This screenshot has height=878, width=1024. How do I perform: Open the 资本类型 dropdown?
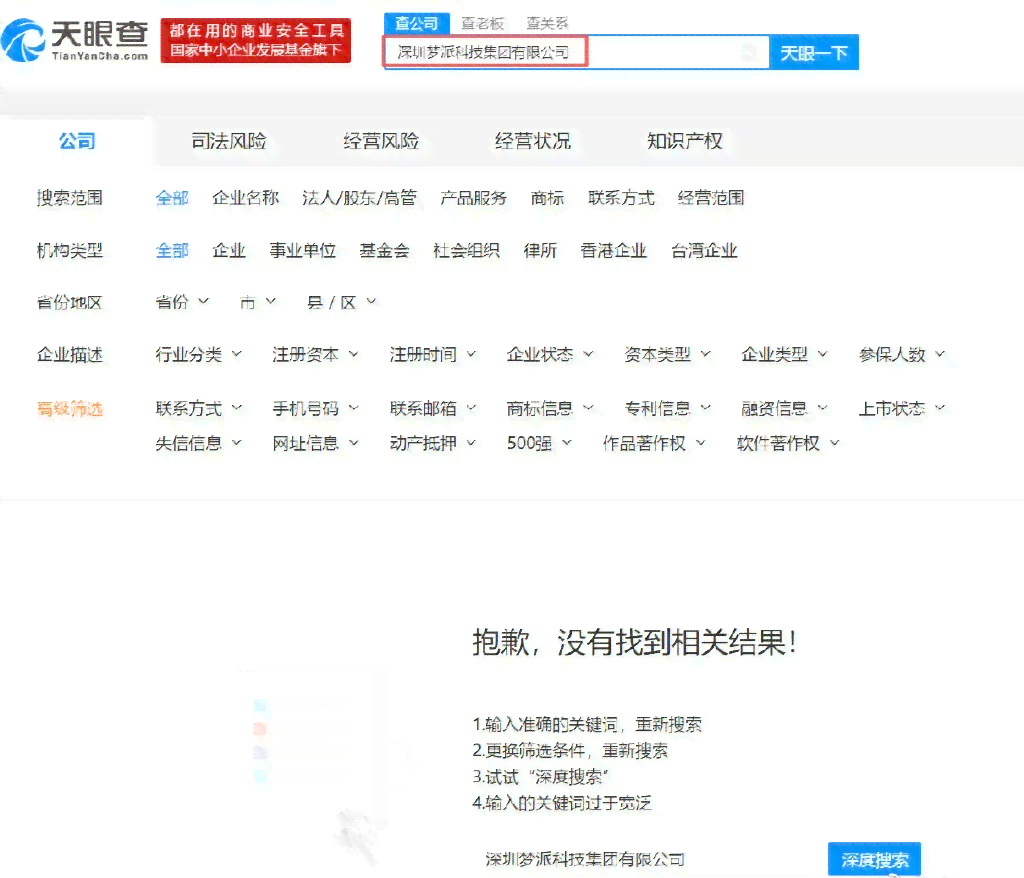pos(667,355)
